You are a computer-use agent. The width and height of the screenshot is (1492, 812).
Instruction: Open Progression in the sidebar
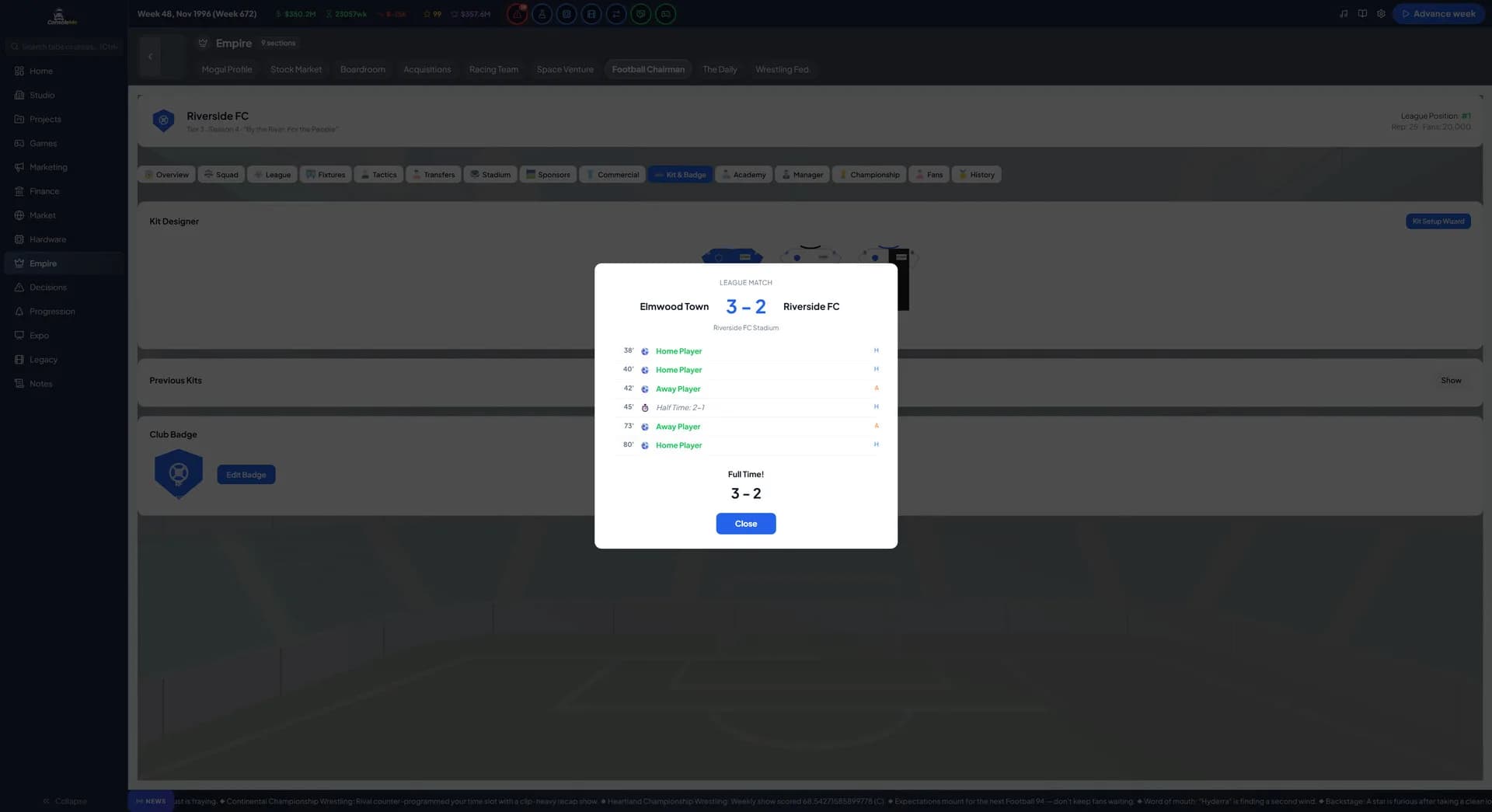pos(64,312)
